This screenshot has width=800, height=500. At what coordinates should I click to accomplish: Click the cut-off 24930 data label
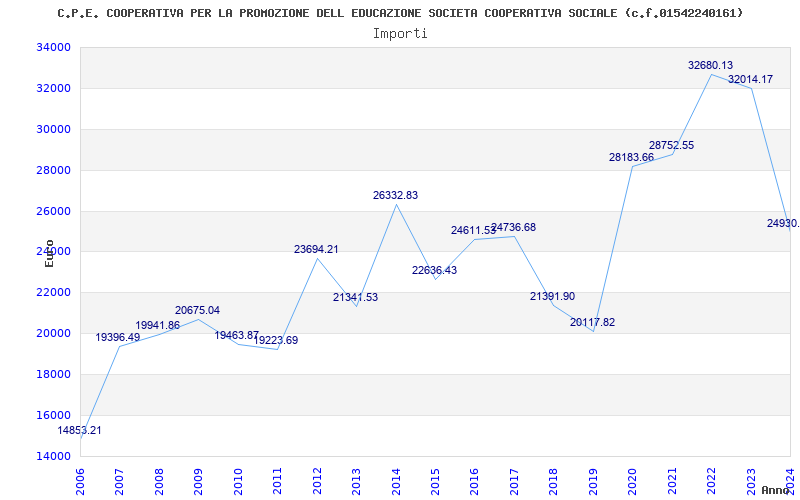pyautogui.click(x=783, y=223)
